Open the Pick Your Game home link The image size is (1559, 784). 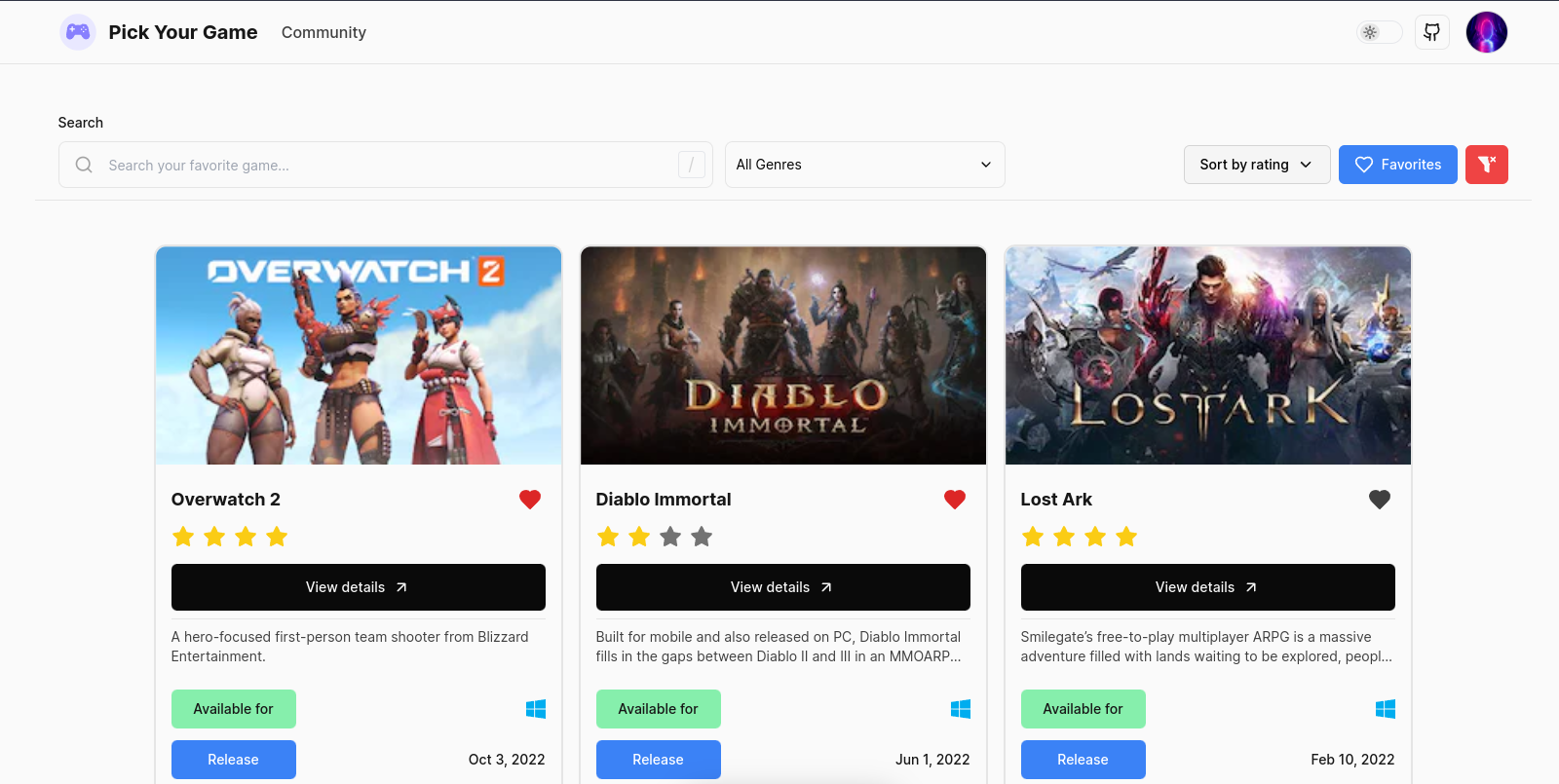click(x=183, y=32)
